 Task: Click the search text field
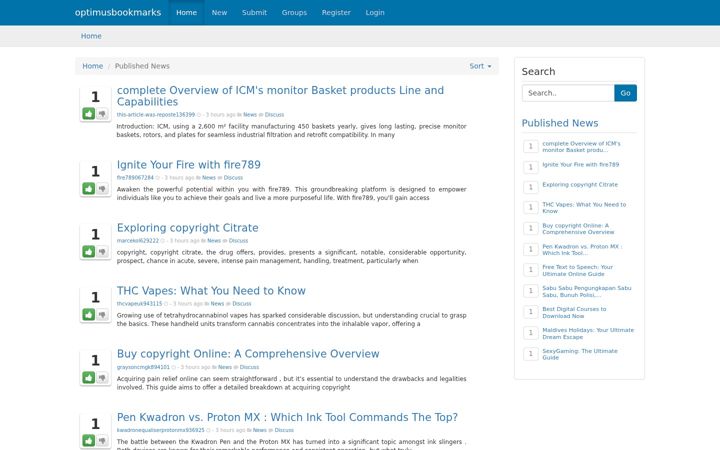coord(568,93)
